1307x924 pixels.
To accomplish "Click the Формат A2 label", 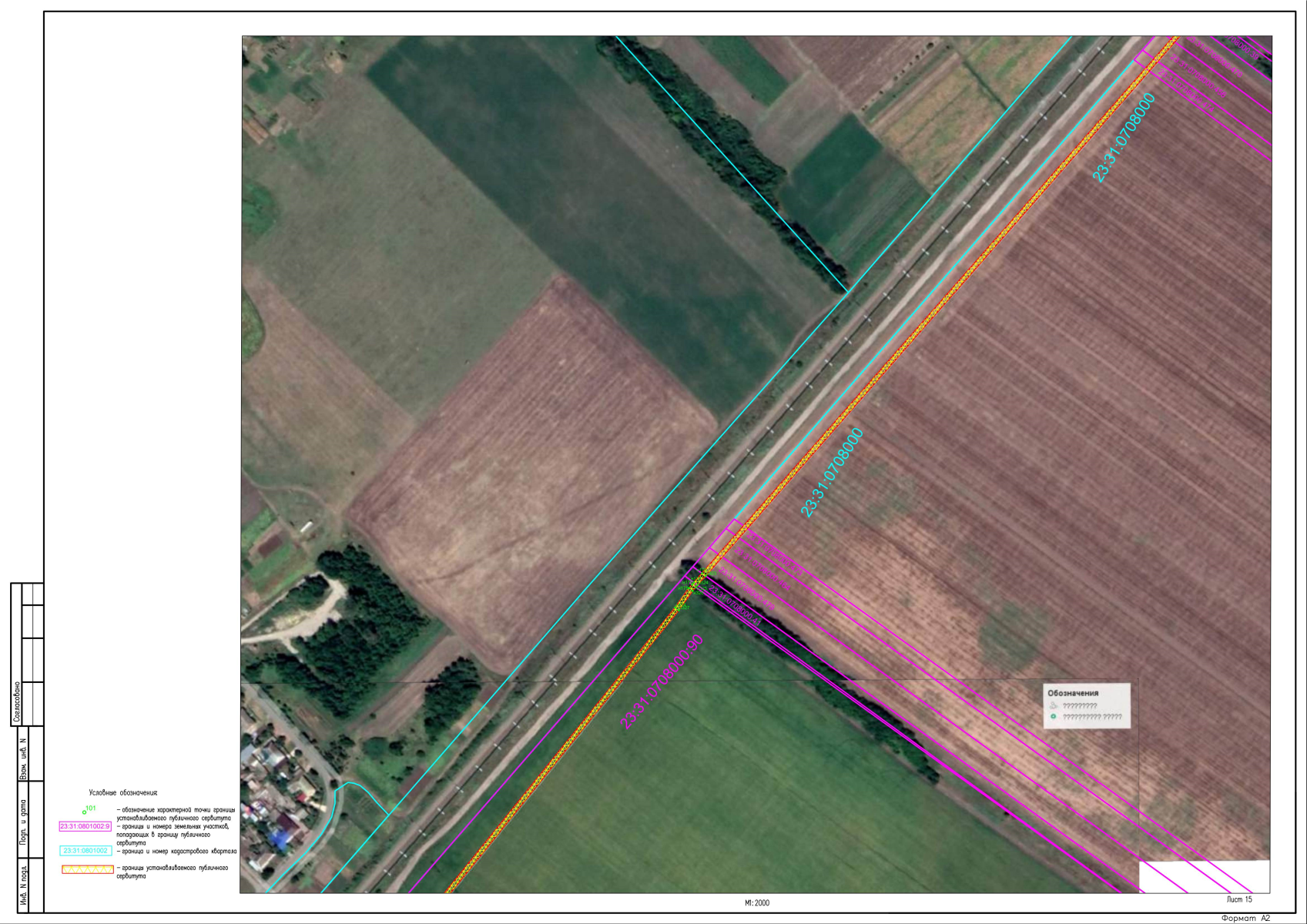I will 1245,918.
